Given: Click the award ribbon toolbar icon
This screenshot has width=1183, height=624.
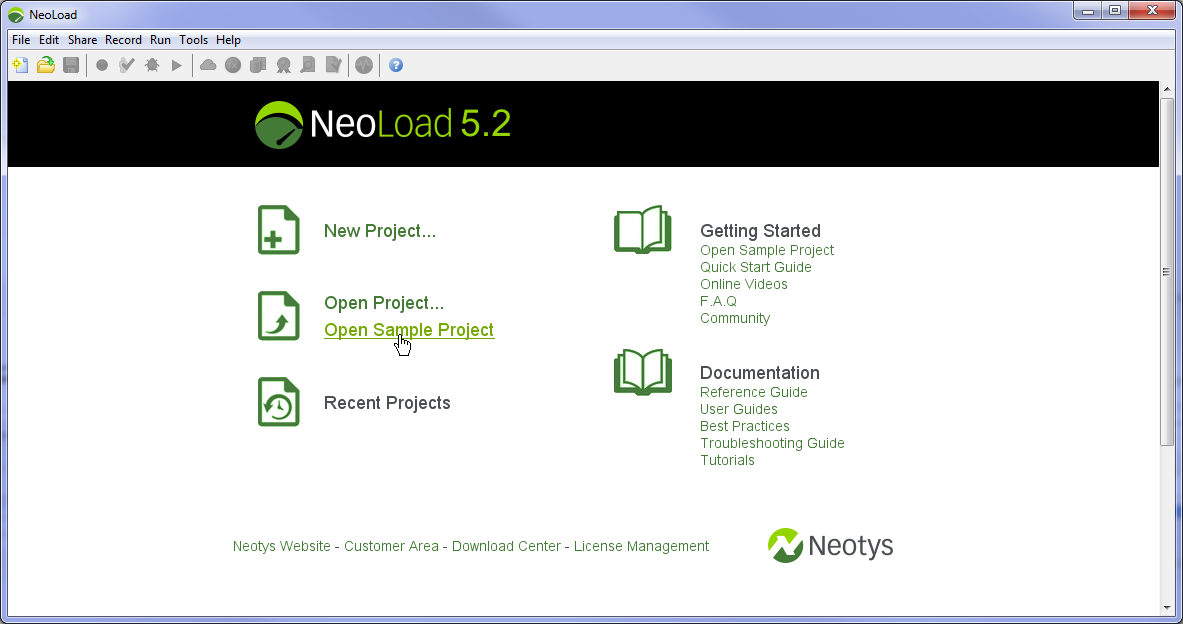Looking at the screenshot, I should (x=284, y=66).
